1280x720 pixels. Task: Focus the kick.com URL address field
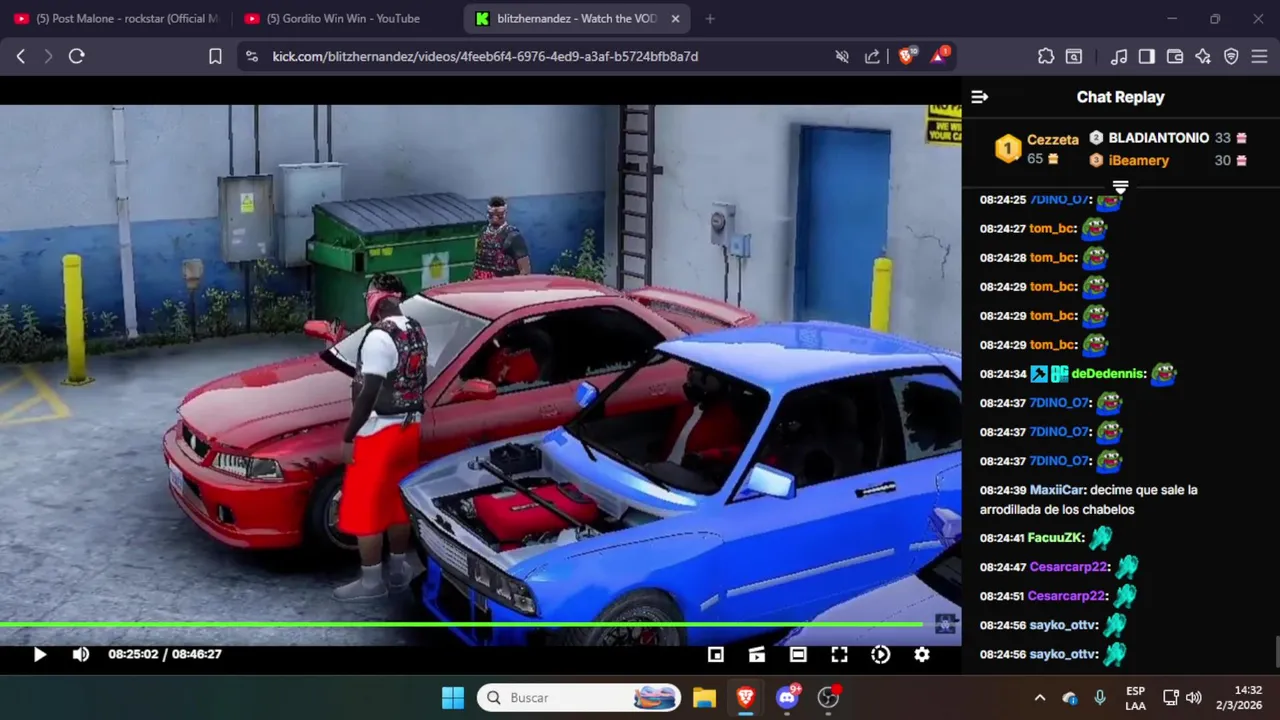(x=485, y=56)
